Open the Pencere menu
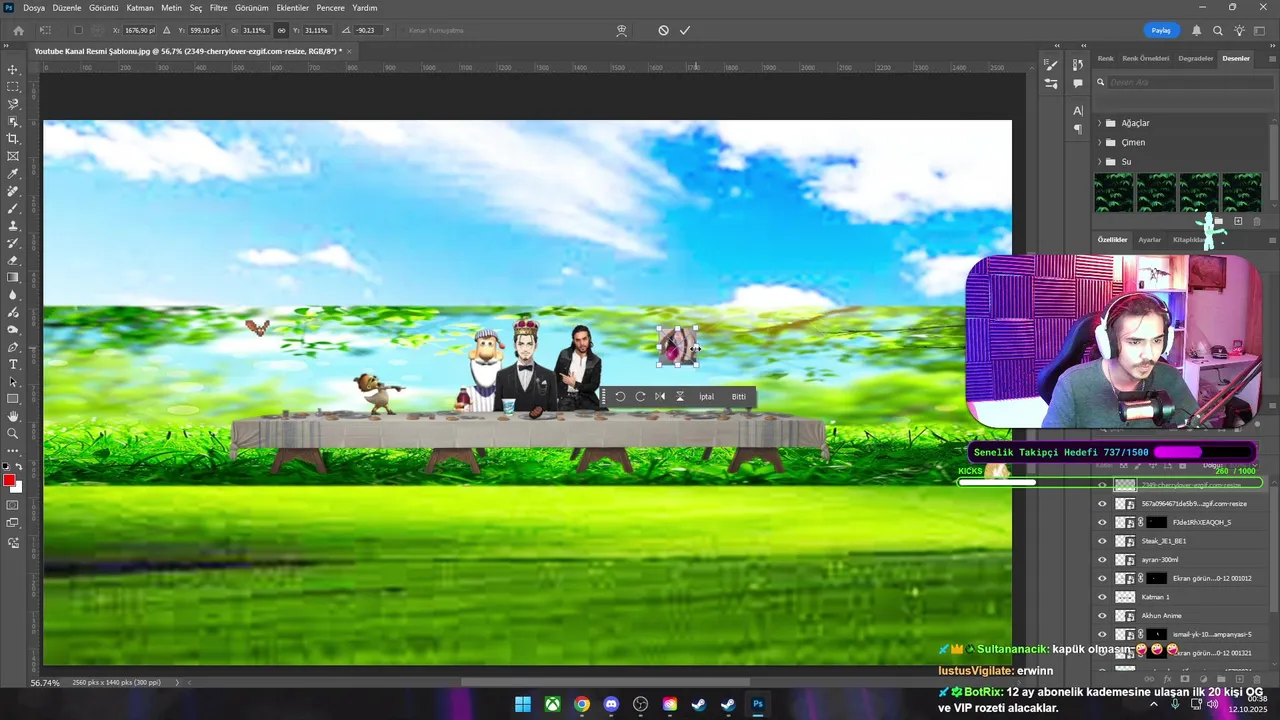Viewport: 1280px width, 720px height. click(331, 7)
